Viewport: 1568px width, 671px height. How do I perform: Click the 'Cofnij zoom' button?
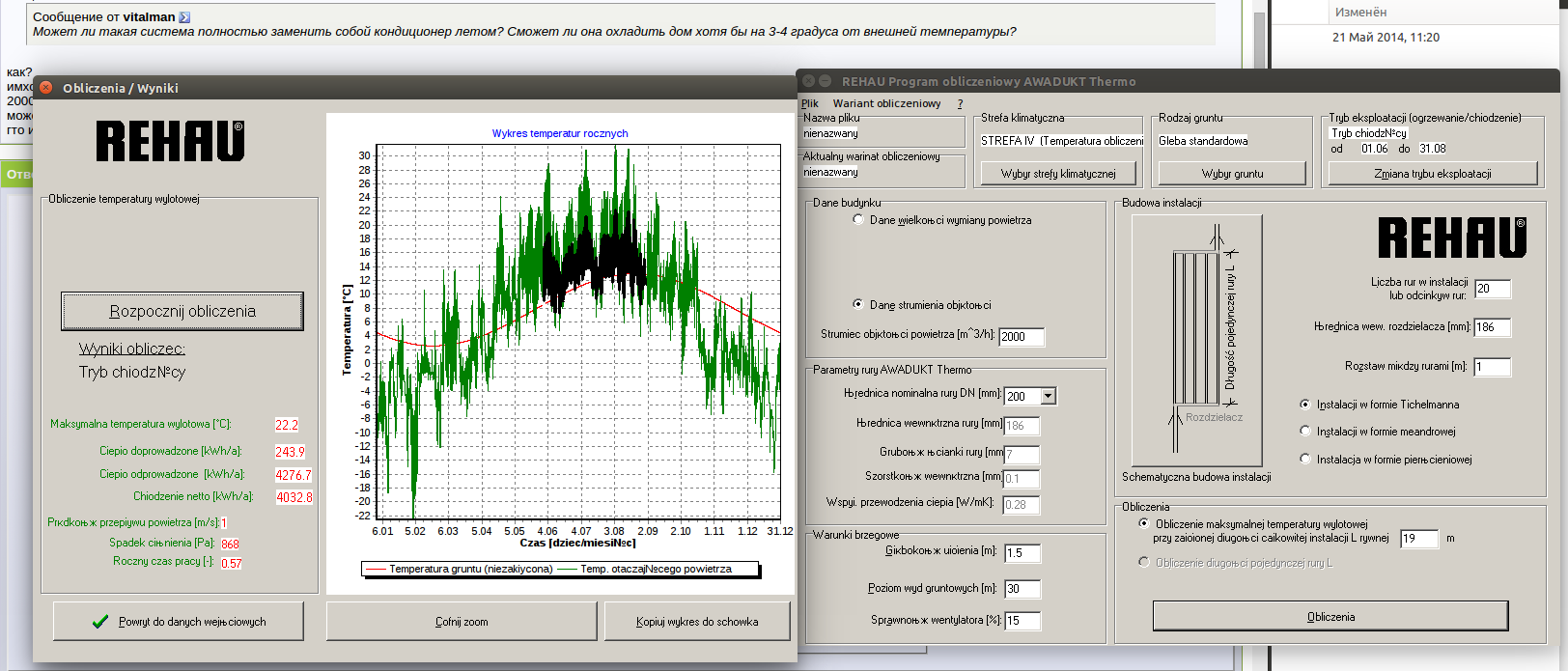pos(462,622)
